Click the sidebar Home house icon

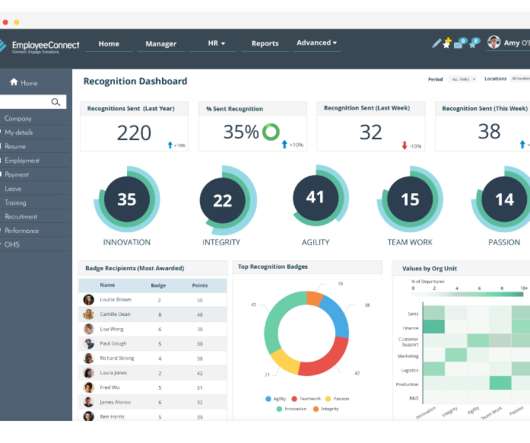click(x=14, y=82)
